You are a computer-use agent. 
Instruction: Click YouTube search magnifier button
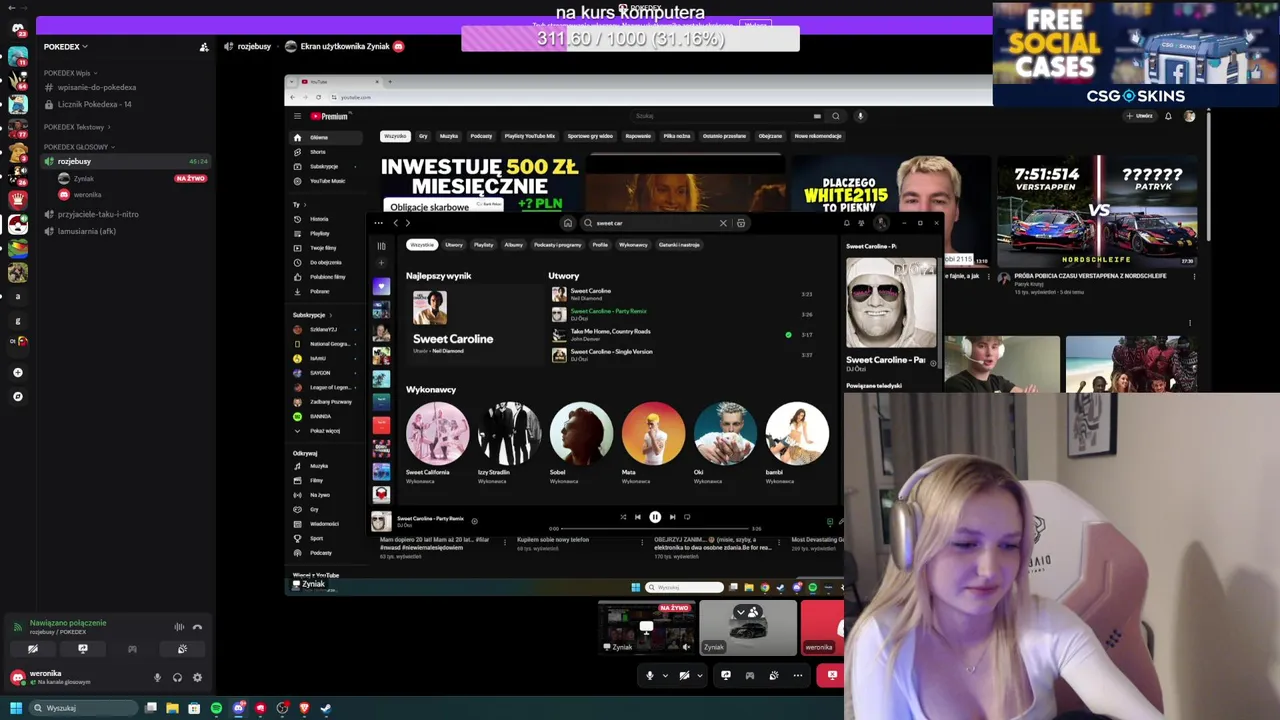(x=836, y=116)
